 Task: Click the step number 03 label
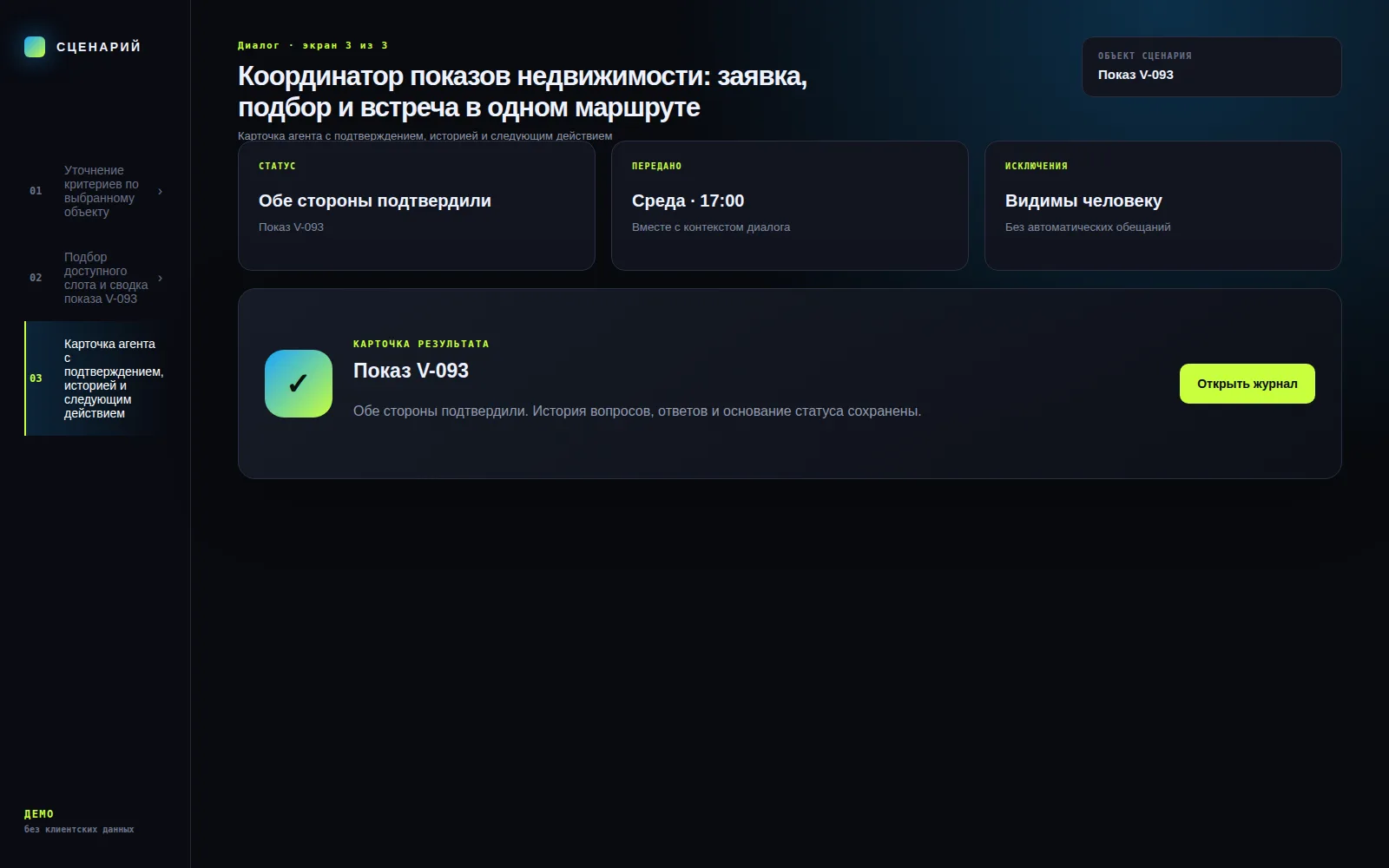pyautogui.click(x=36, y=378)
